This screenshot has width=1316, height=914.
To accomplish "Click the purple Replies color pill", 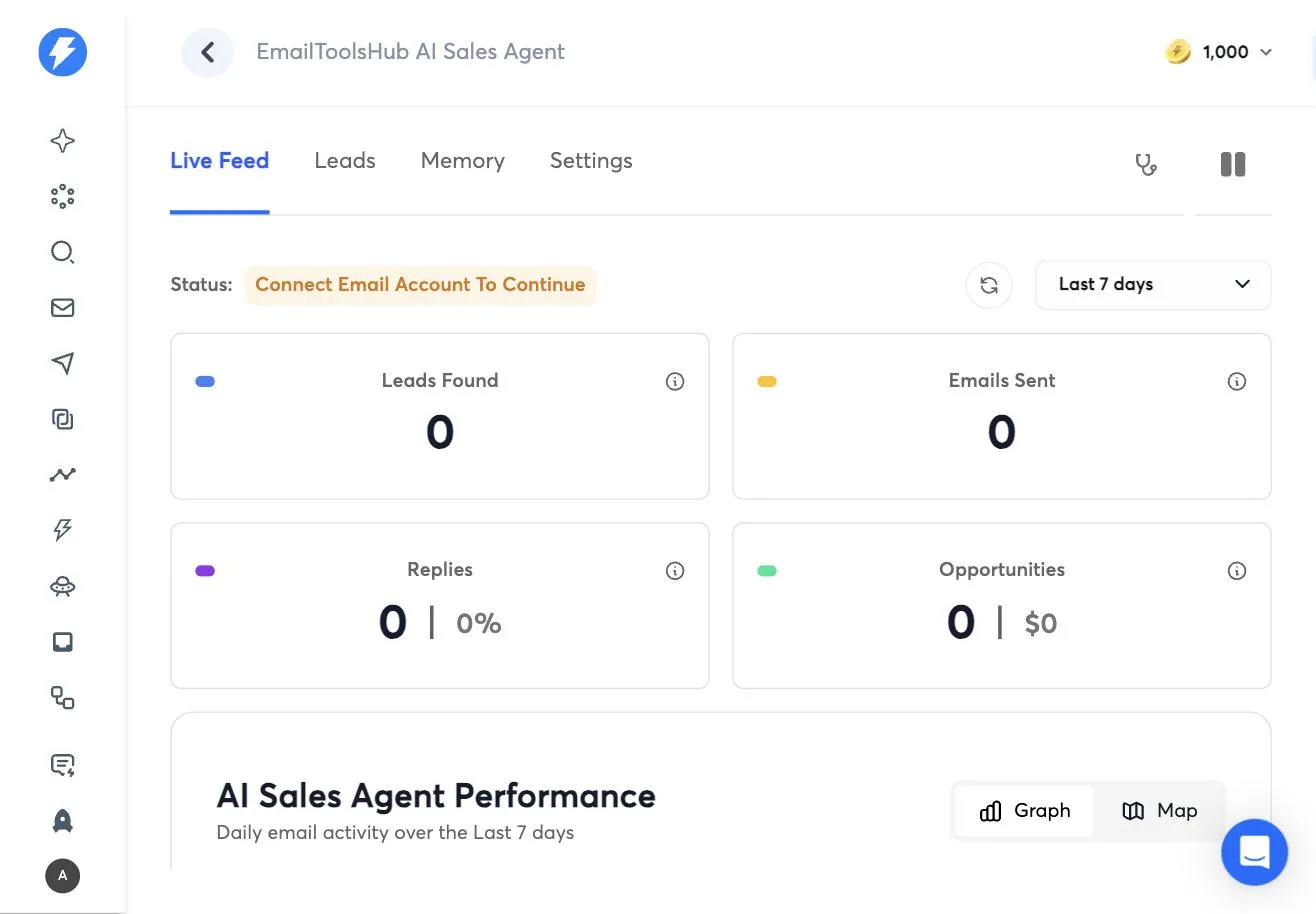I will coord(205,571).
